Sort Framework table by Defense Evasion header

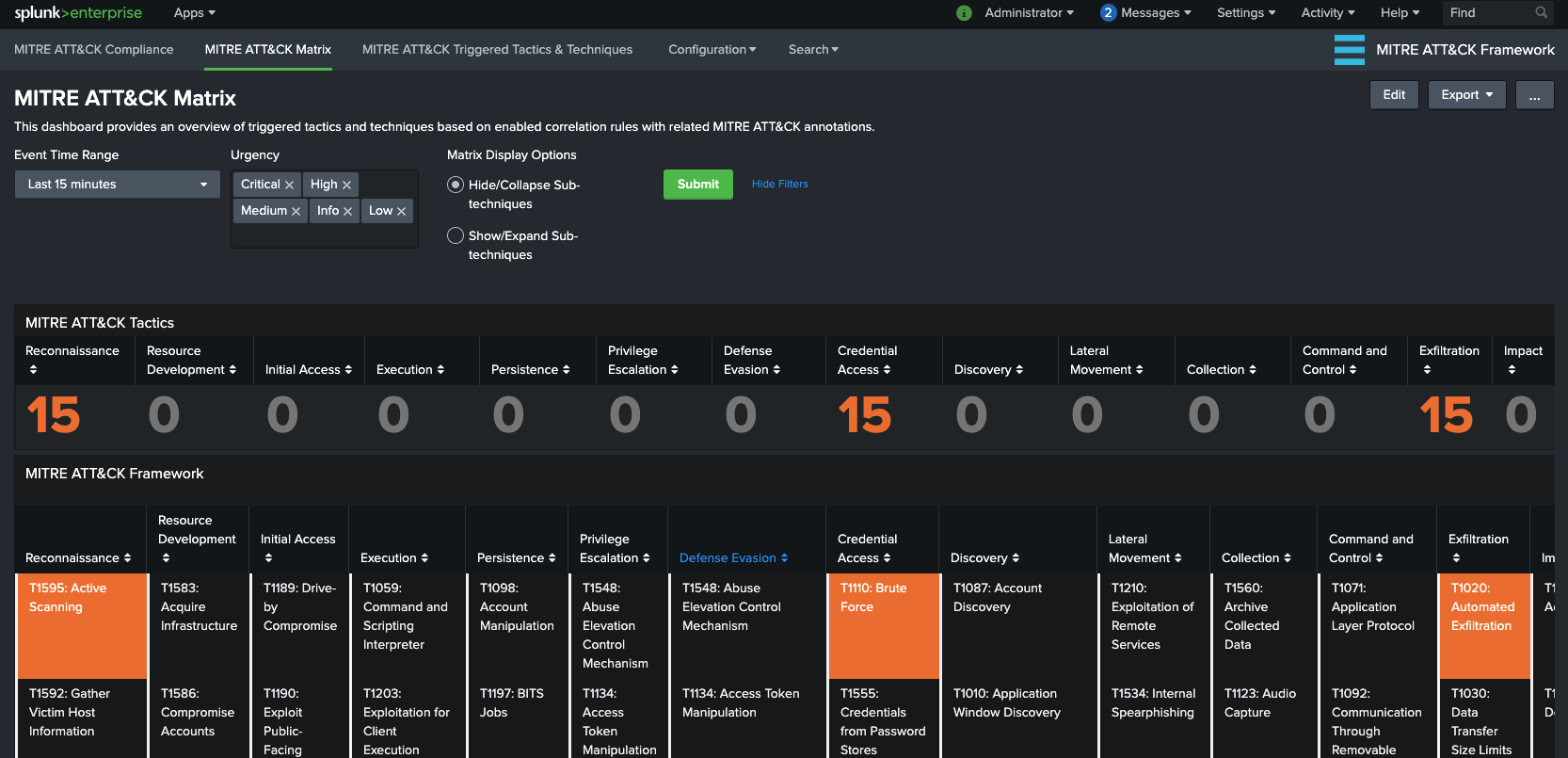pyautogui.click(x=733, y=558)
